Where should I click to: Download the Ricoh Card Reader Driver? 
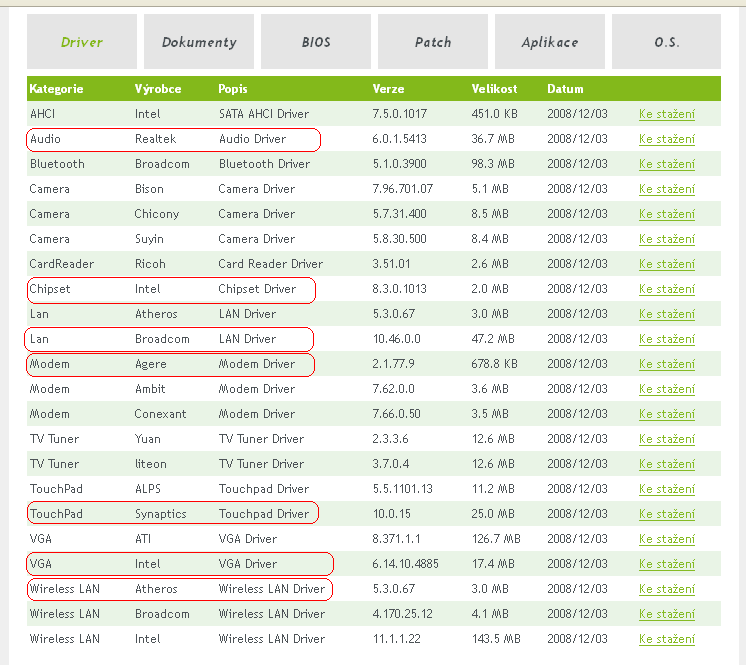tap(667, 264)
